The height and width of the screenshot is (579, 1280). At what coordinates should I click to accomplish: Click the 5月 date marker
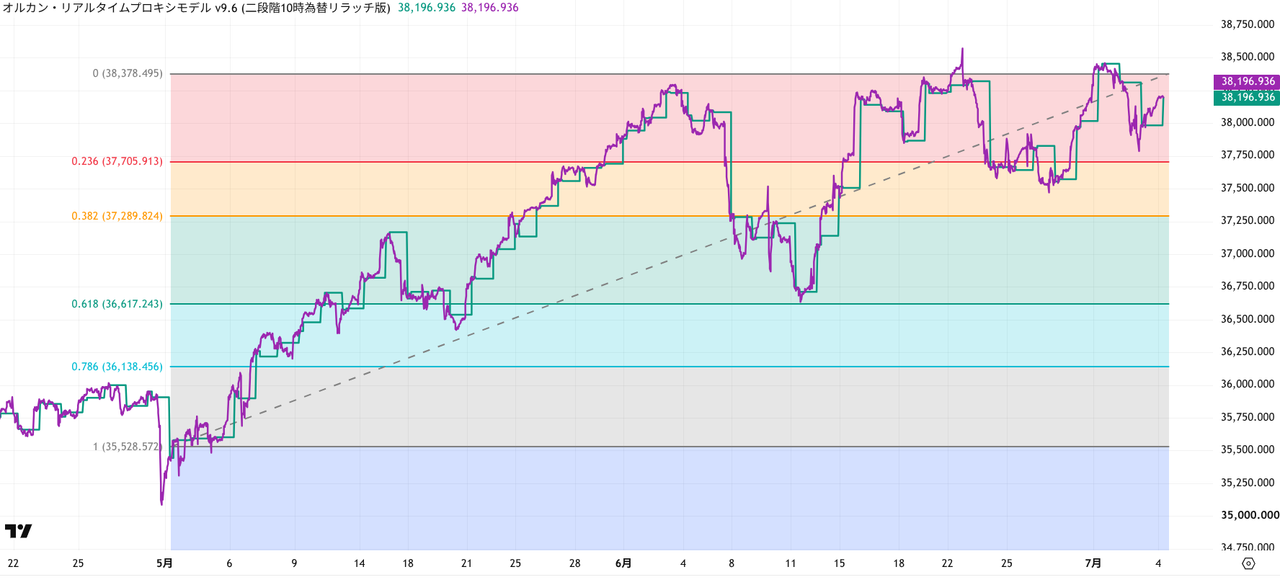pyautogui.click(x=166, y=564)
